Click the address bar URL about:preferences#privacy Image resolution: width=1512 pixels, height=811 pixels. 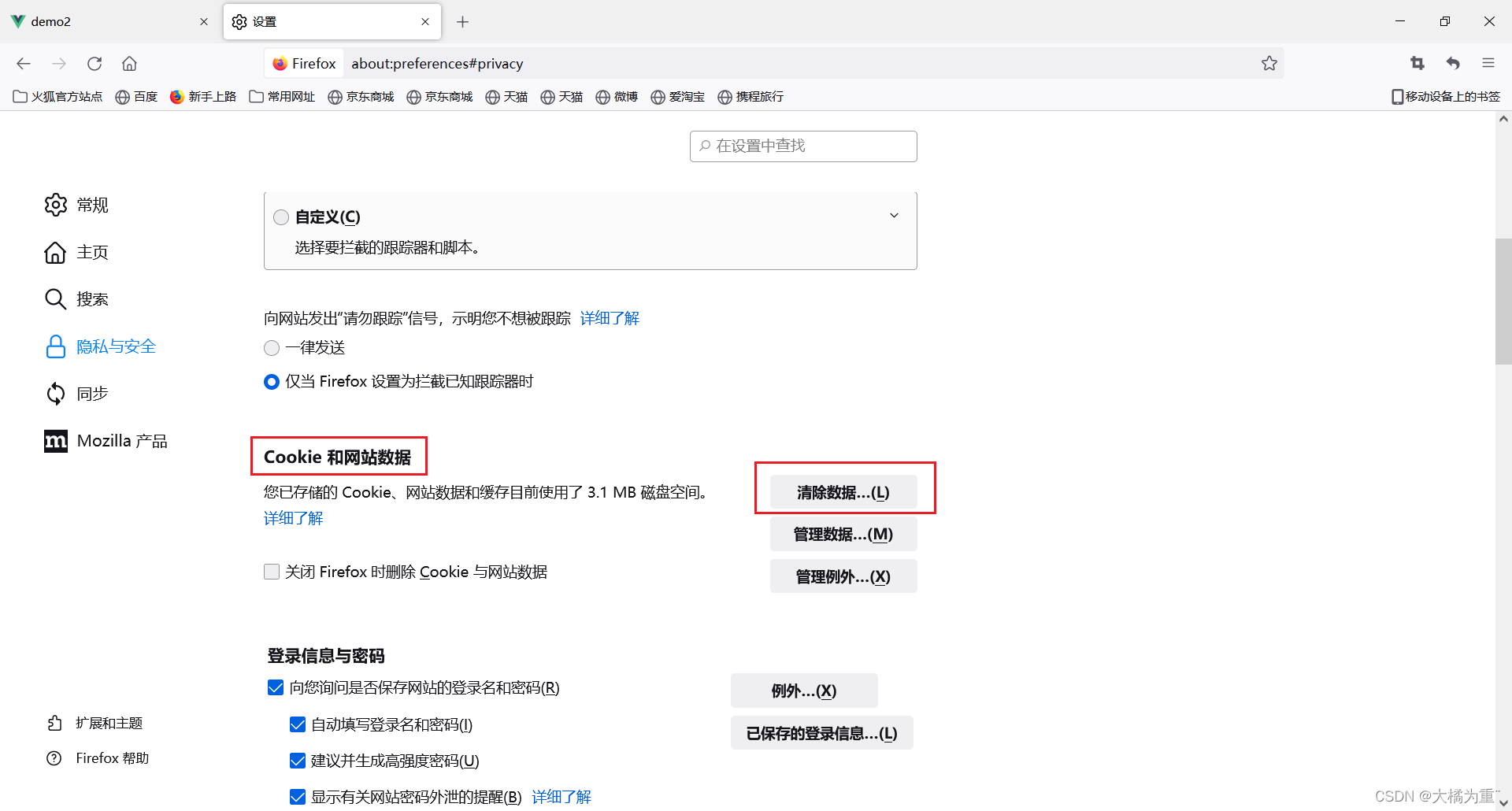[x=437, y=64]
